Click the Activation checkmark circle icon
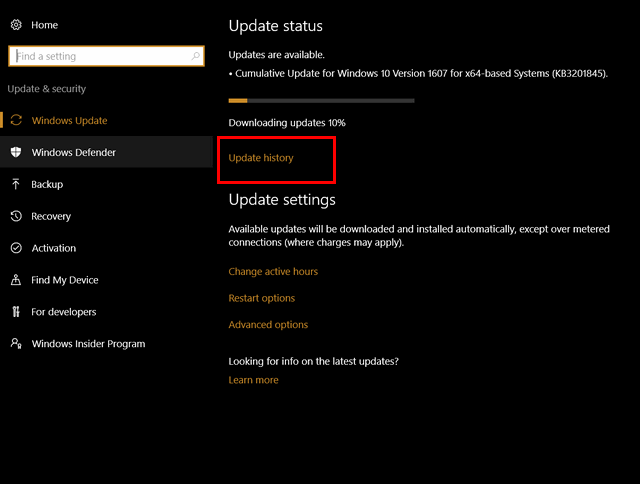The image size is (640, 484). (x=16, y=248)
